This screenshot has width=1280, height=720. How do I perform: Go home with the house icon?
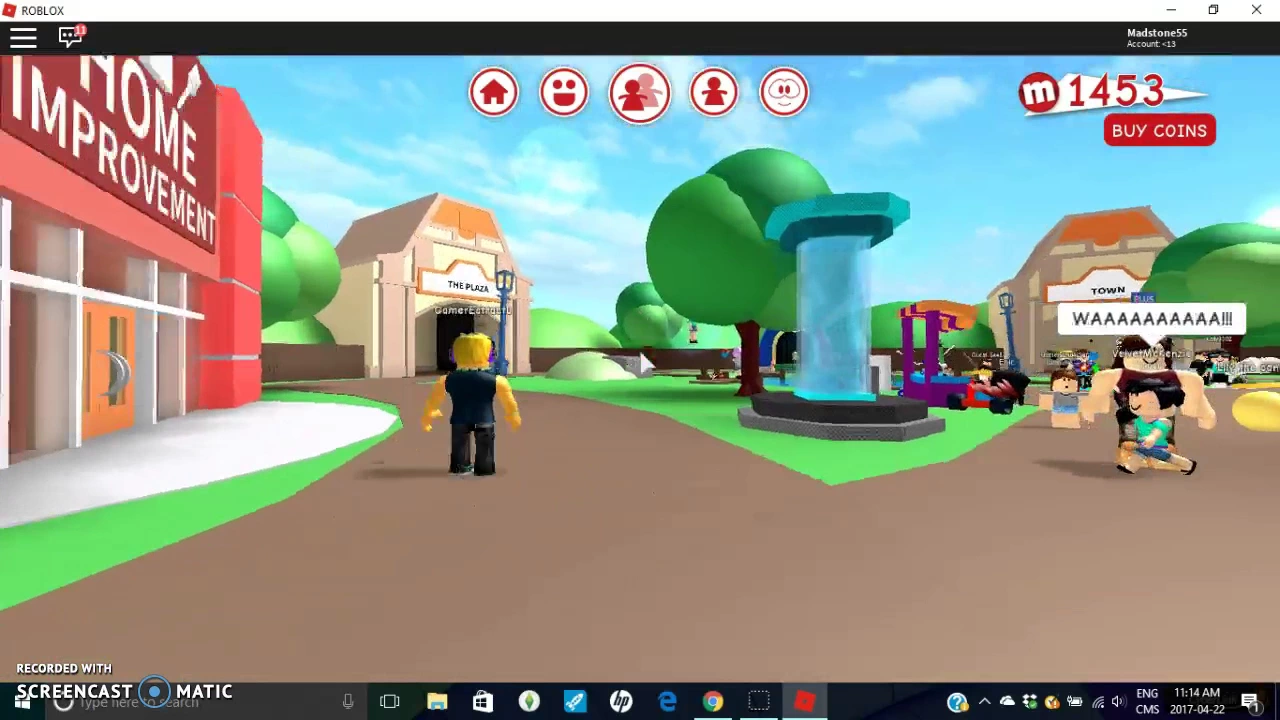coord(494,93)
